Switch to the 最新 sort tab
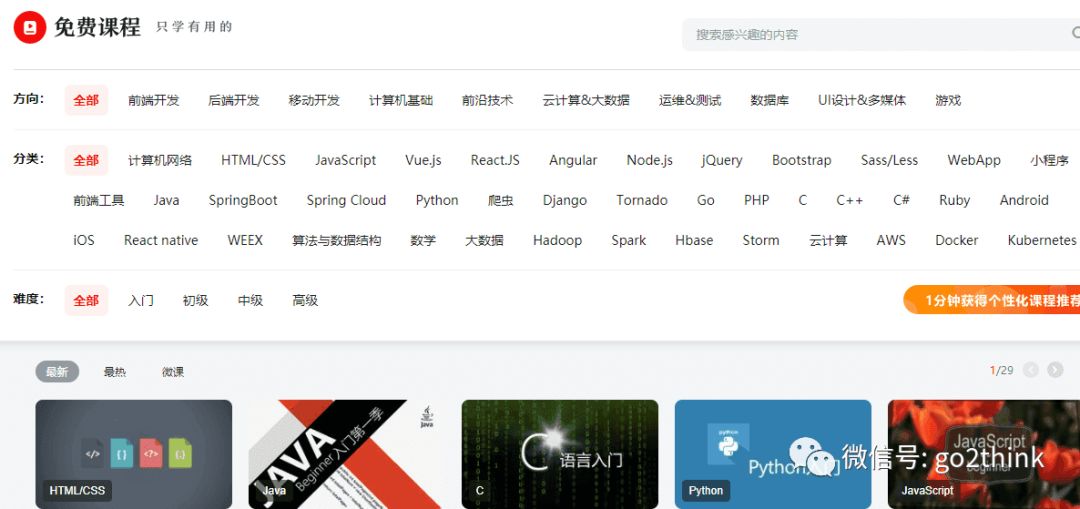Image resolution: width=1080 pixels, height=509 pixels. (57, 372)
